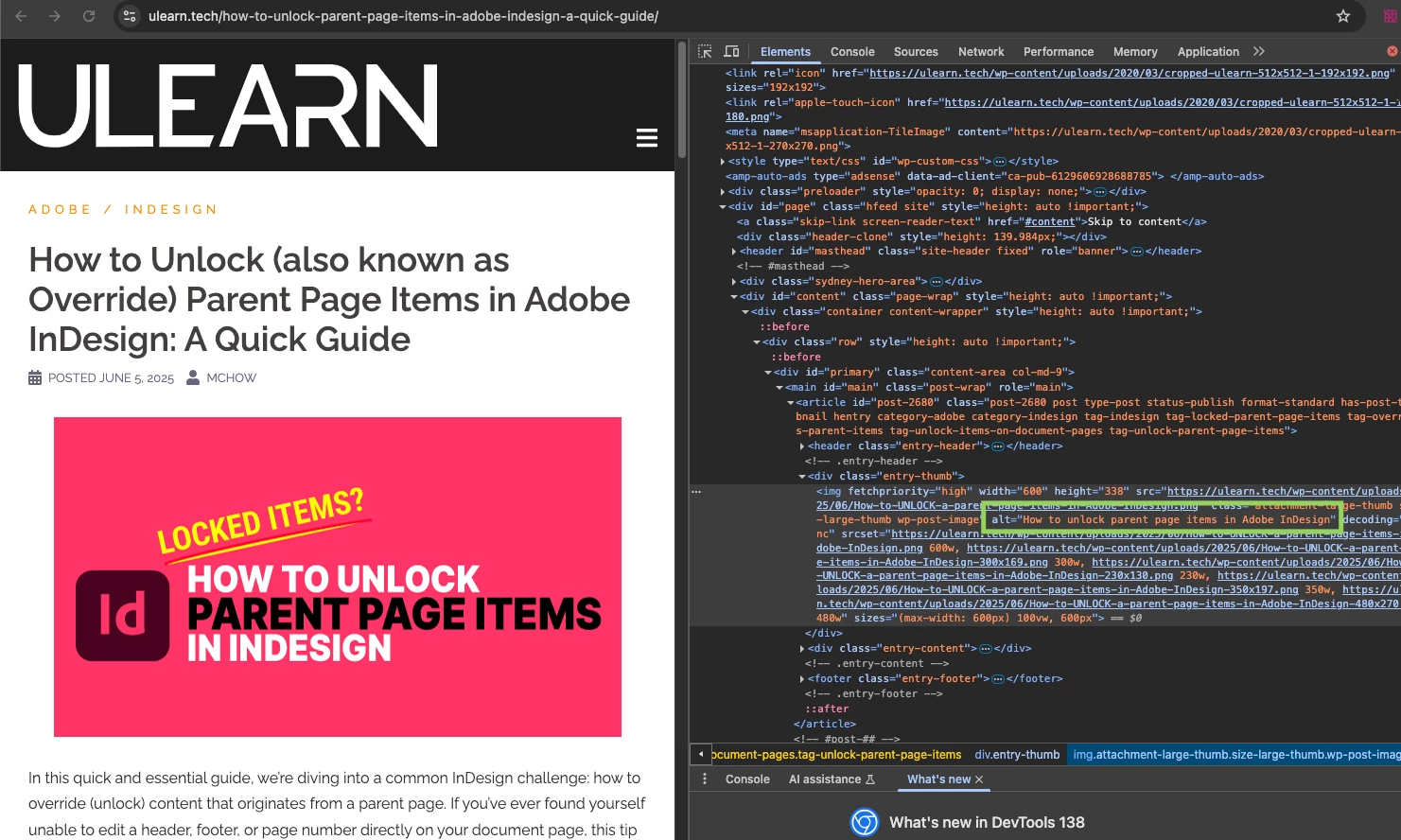The image size is (1401, 840).
Task: Click the #content skip-link href
Action: point(1049,222)
